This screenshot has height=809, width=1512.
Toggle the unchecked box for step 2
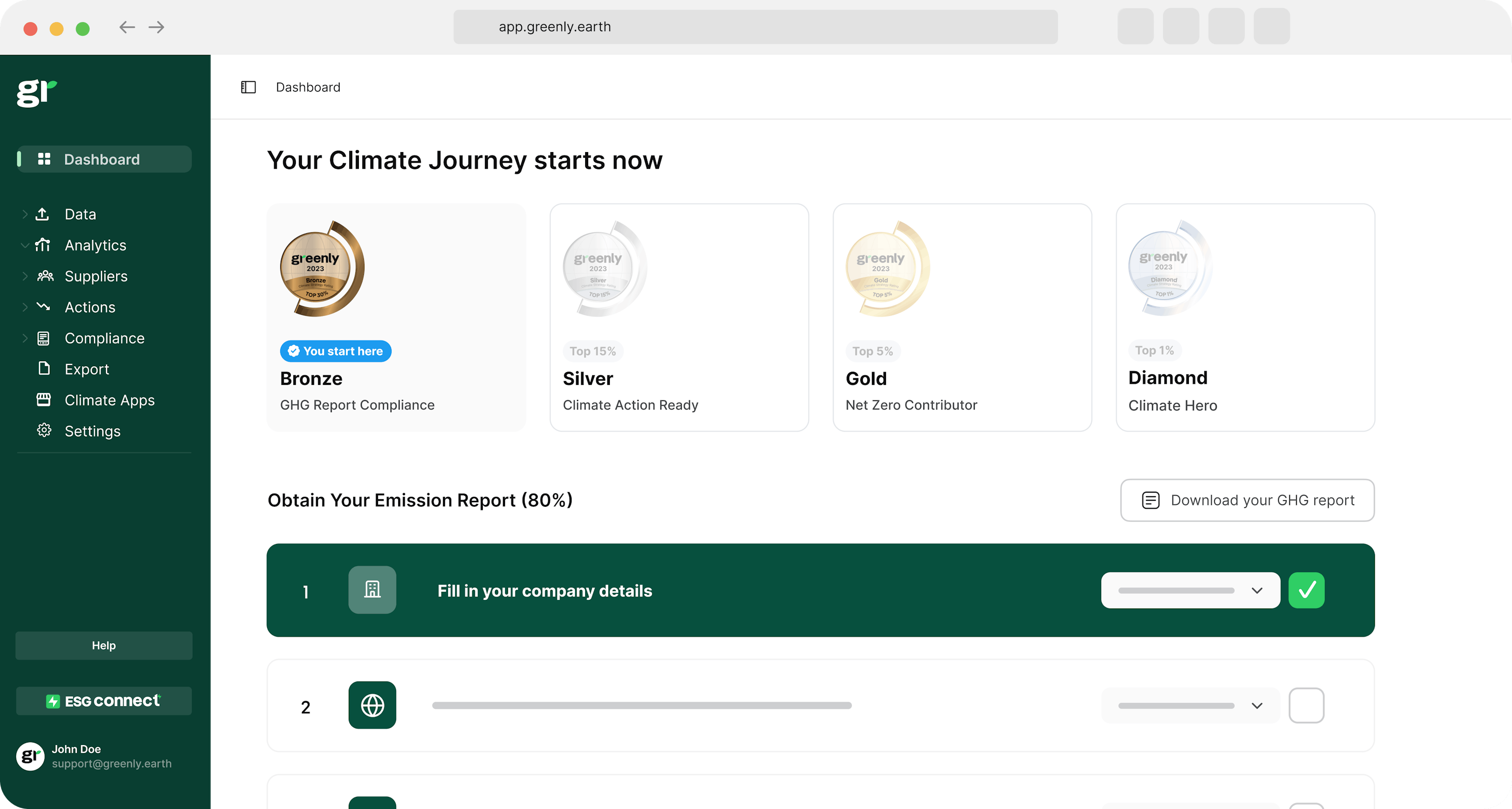coord(1307,705)
